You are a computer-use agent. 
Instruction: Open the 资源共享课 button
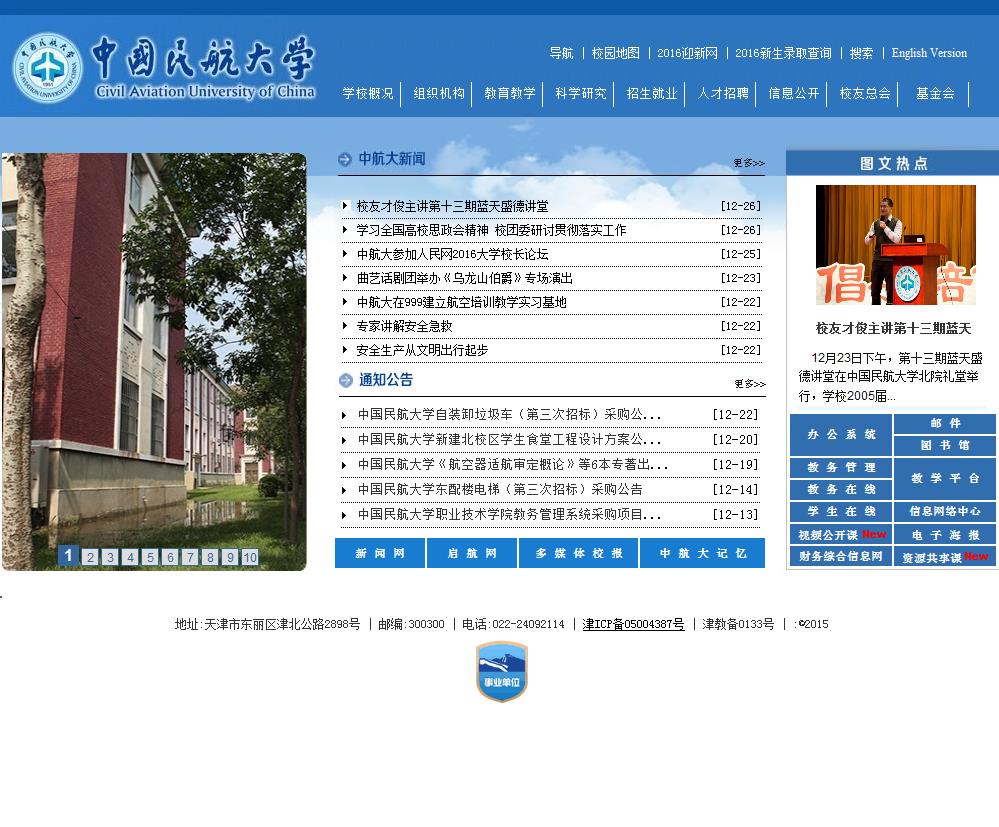click(x=945, y=557)
